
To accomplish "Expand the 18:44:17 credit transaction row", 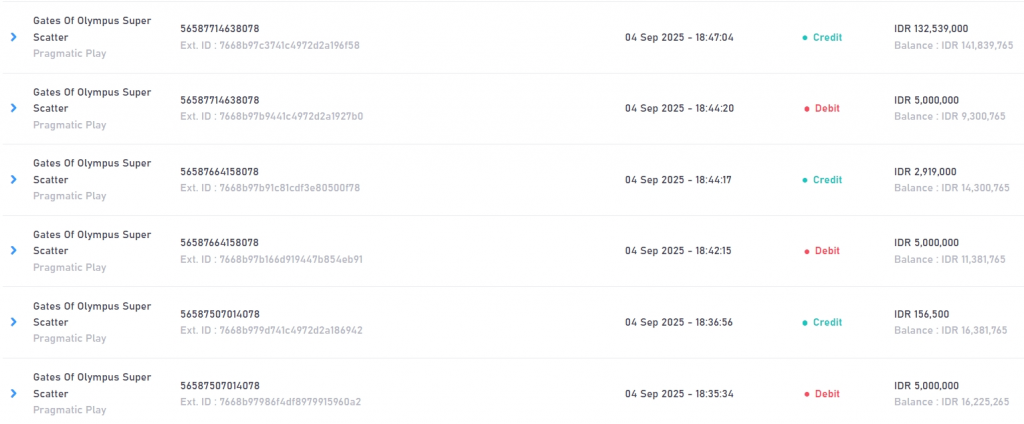I will point(13,179).
